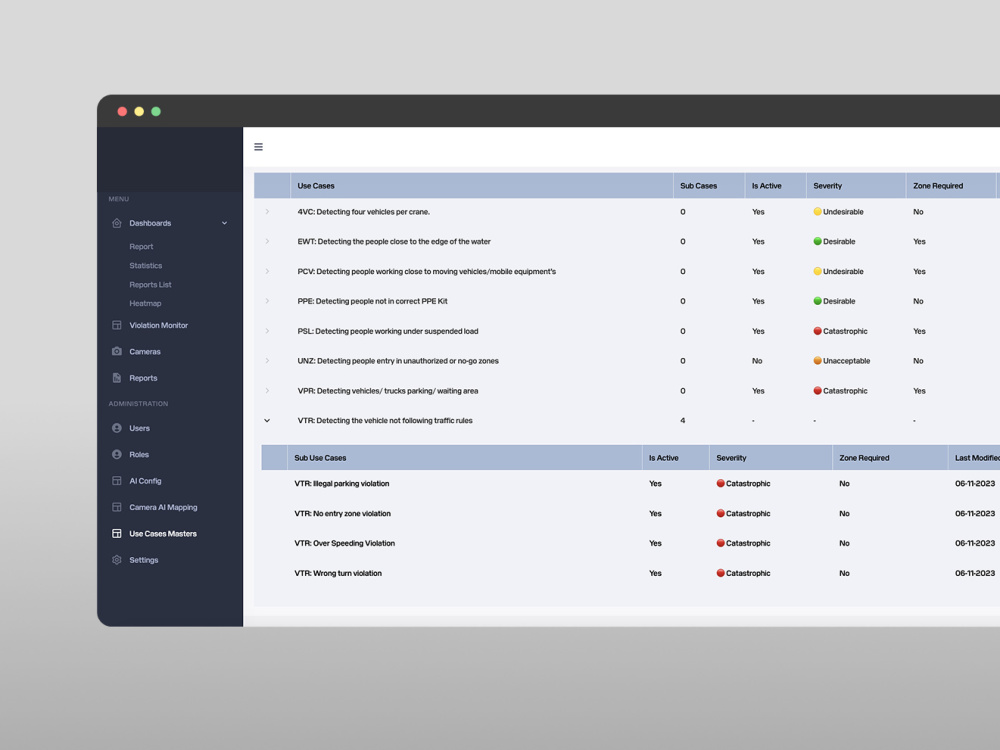Image resolution: width=1000 pixels, height=750 pixels.
Task: Expand the UNZ use case row
Action: coord(267,360)
